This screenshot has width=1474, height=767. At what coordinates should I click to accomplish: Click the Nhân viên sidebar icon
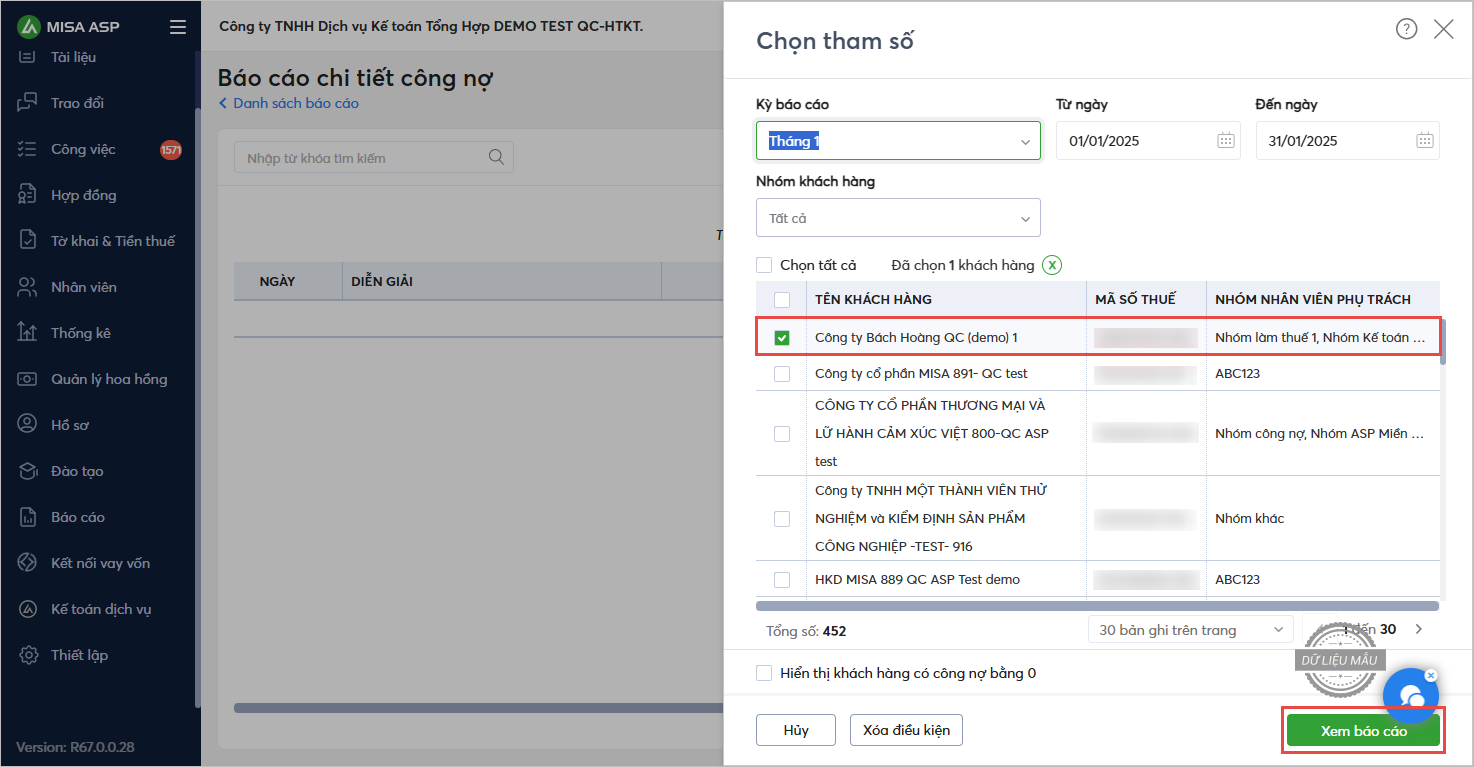27,287
